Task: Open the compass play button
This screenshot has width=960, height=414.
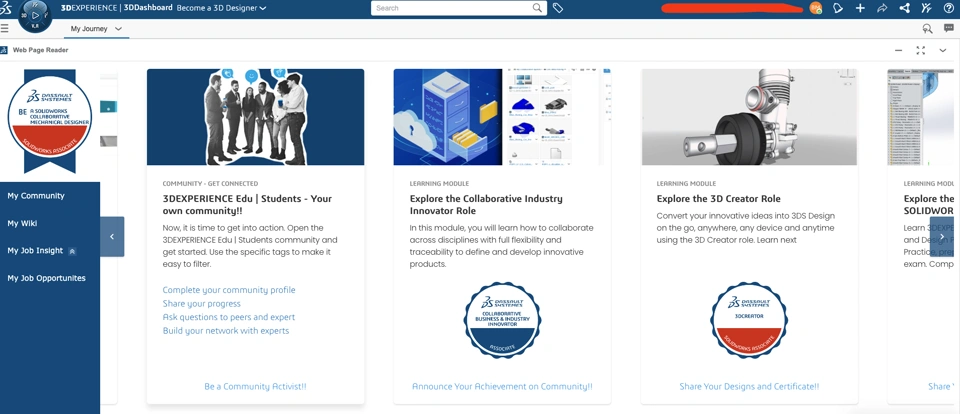Action: [36, 15]
